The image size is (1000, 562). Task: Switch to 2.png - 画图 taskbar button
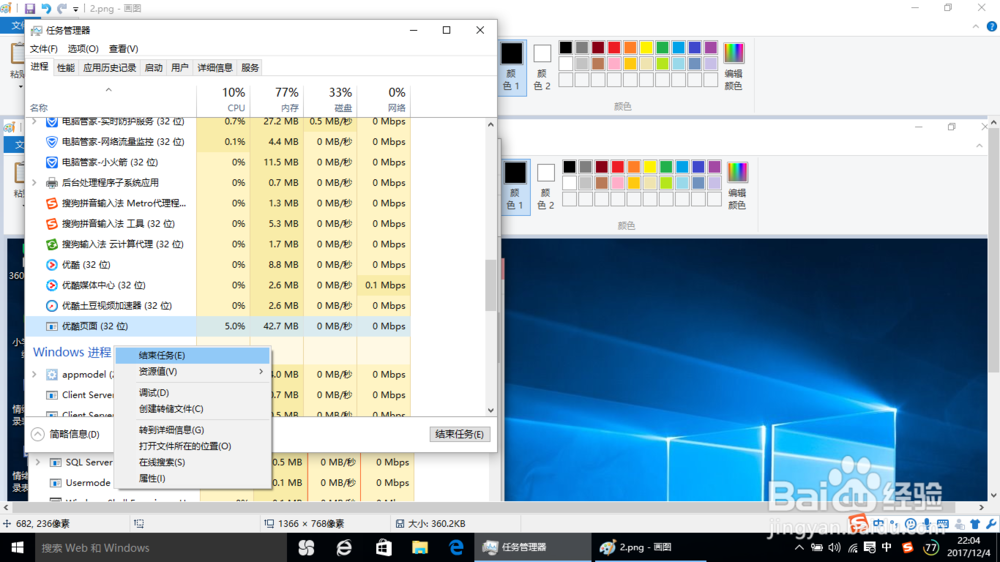click(652, 547)
